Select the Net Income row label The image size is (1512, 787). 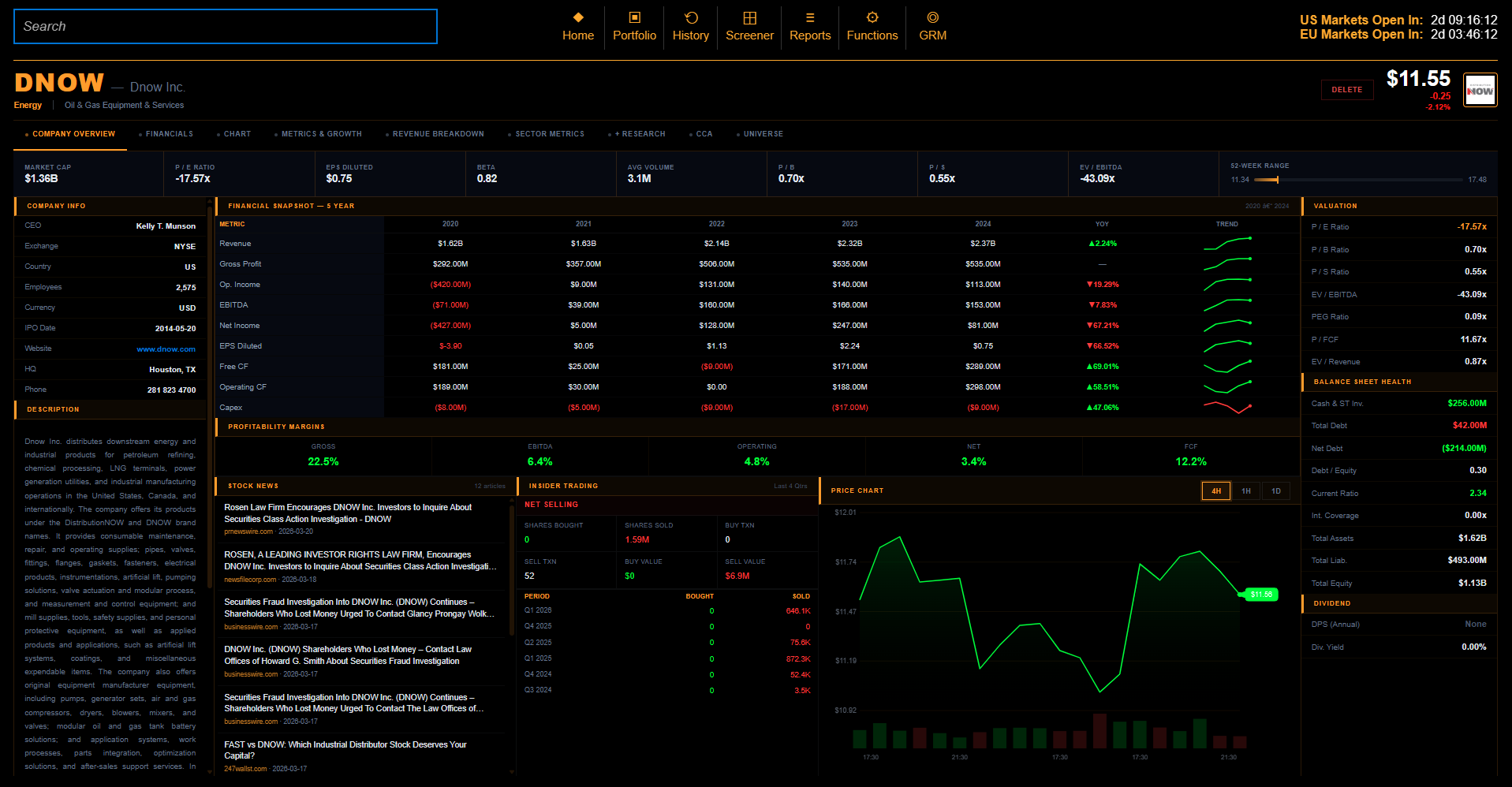click(239, 326)
